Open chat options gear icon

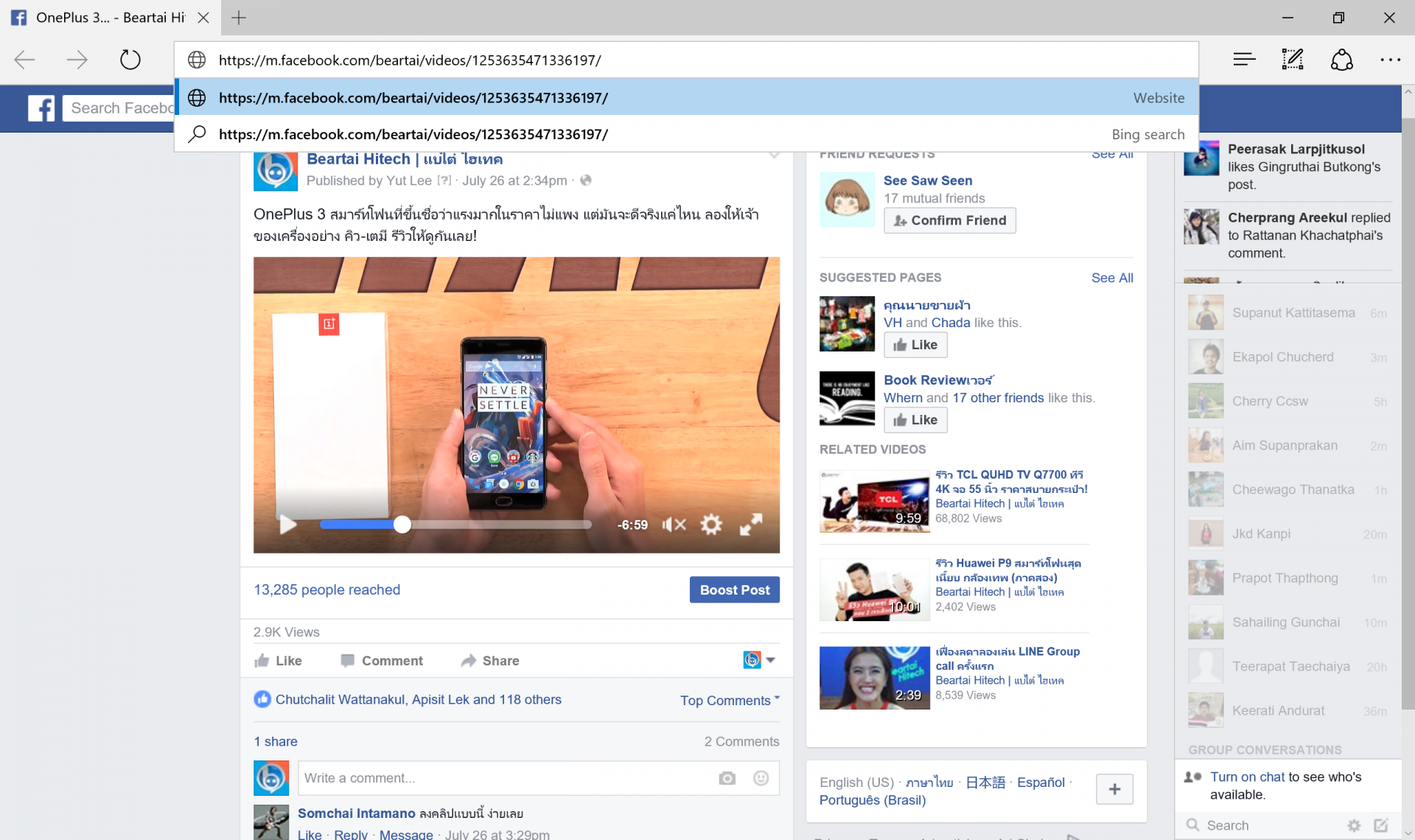[1354, 825]
